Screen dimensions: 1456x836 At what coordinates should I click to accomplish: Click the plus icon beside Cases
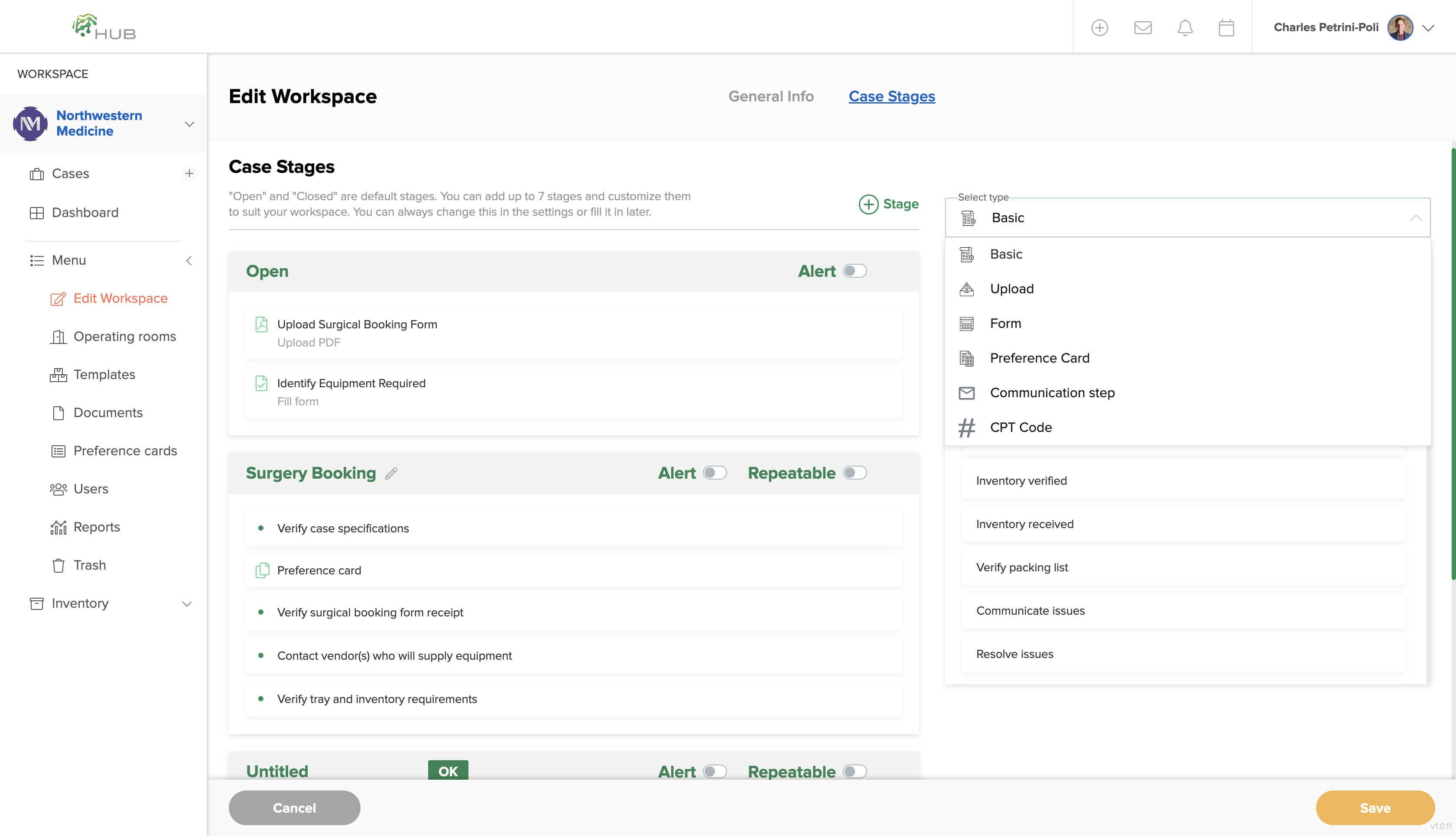(x=189, y=173)
